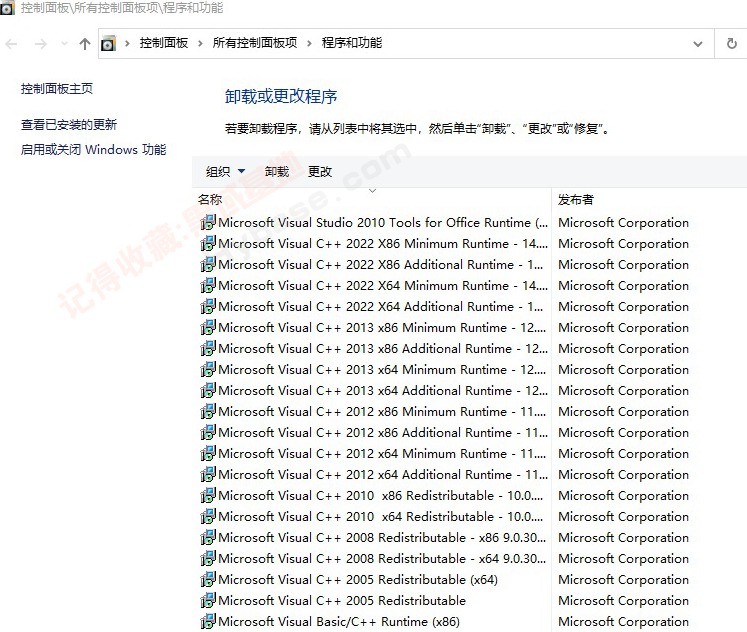Open the 所有控制面板项 breadcrumb
The width and height of the screenshot is (747, 632).
point(255,43)
